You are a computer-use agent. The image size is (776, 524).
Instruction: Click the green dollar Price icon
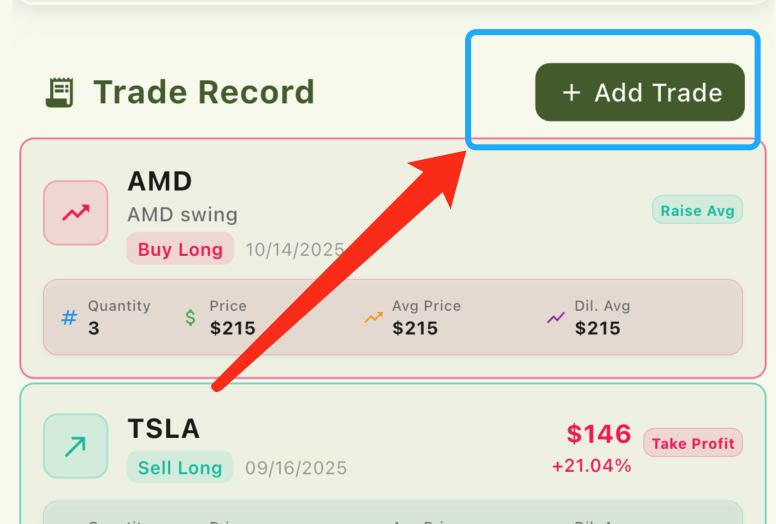click(x=190, y=318)
